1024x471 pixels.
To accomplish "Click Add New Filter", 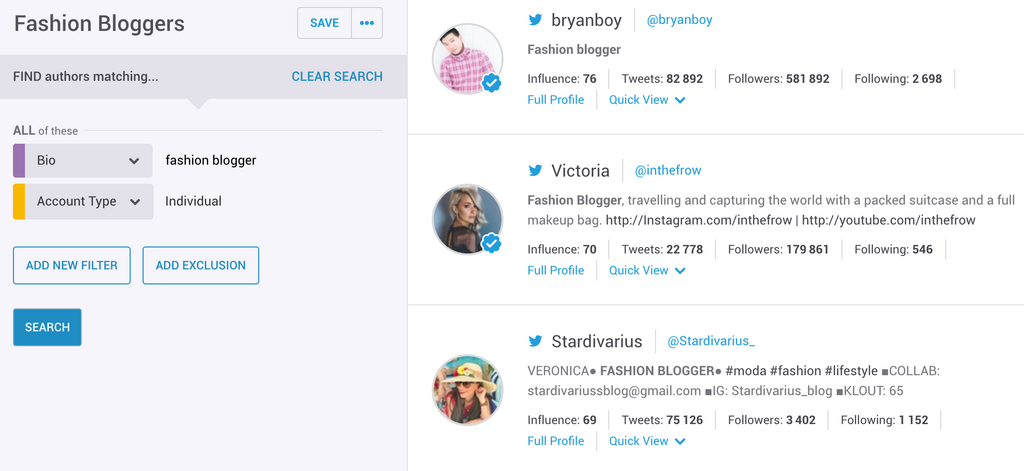I will click(x=72, y=265).
